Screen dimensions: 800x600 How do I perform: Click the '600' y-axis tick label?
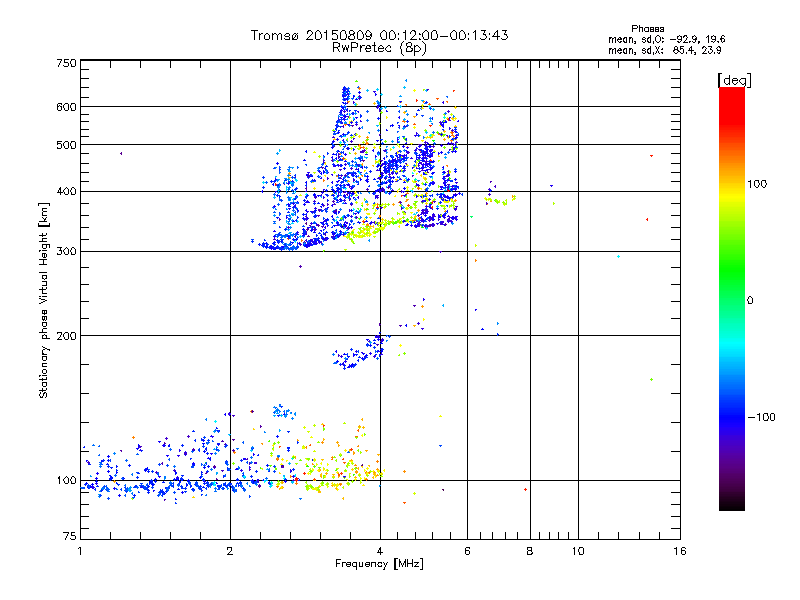pyautogui.click(x=67, y=107)
